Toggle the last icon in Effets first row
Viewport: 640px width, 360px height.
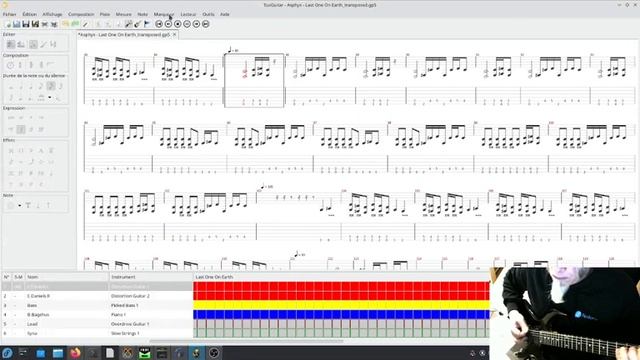pos(51,151)
